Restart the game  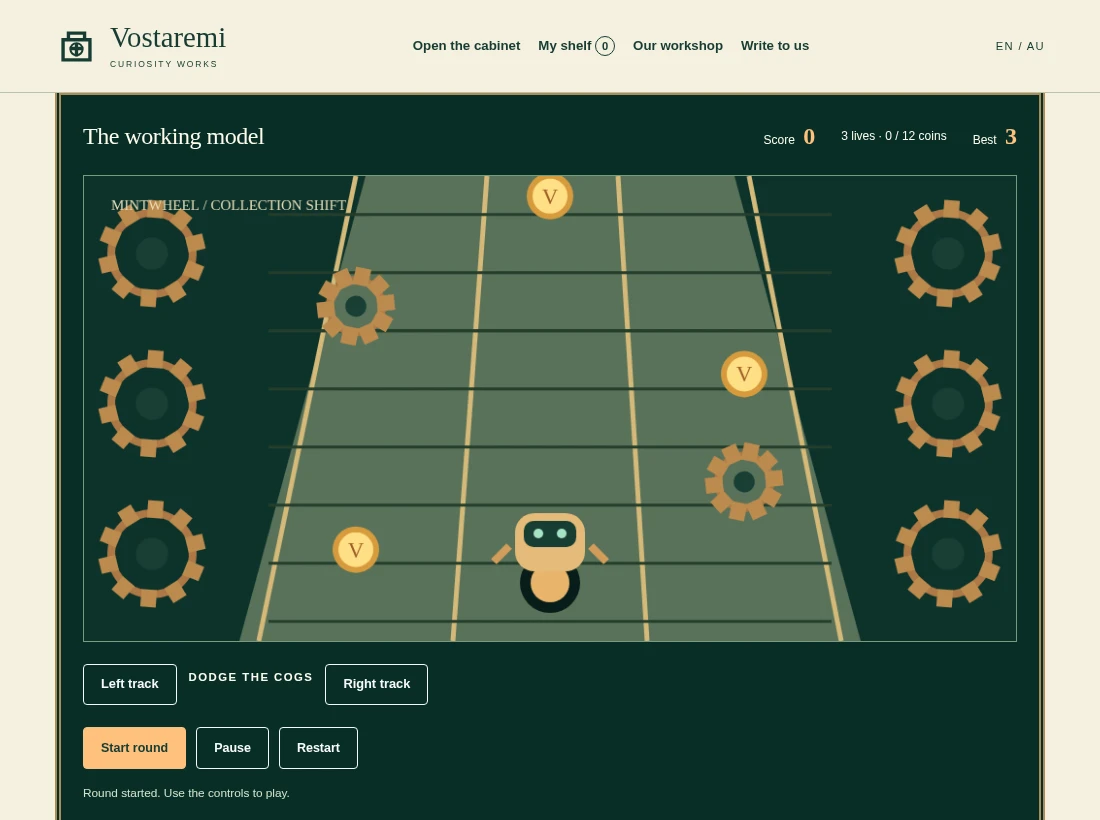click(x=318, y=748)
